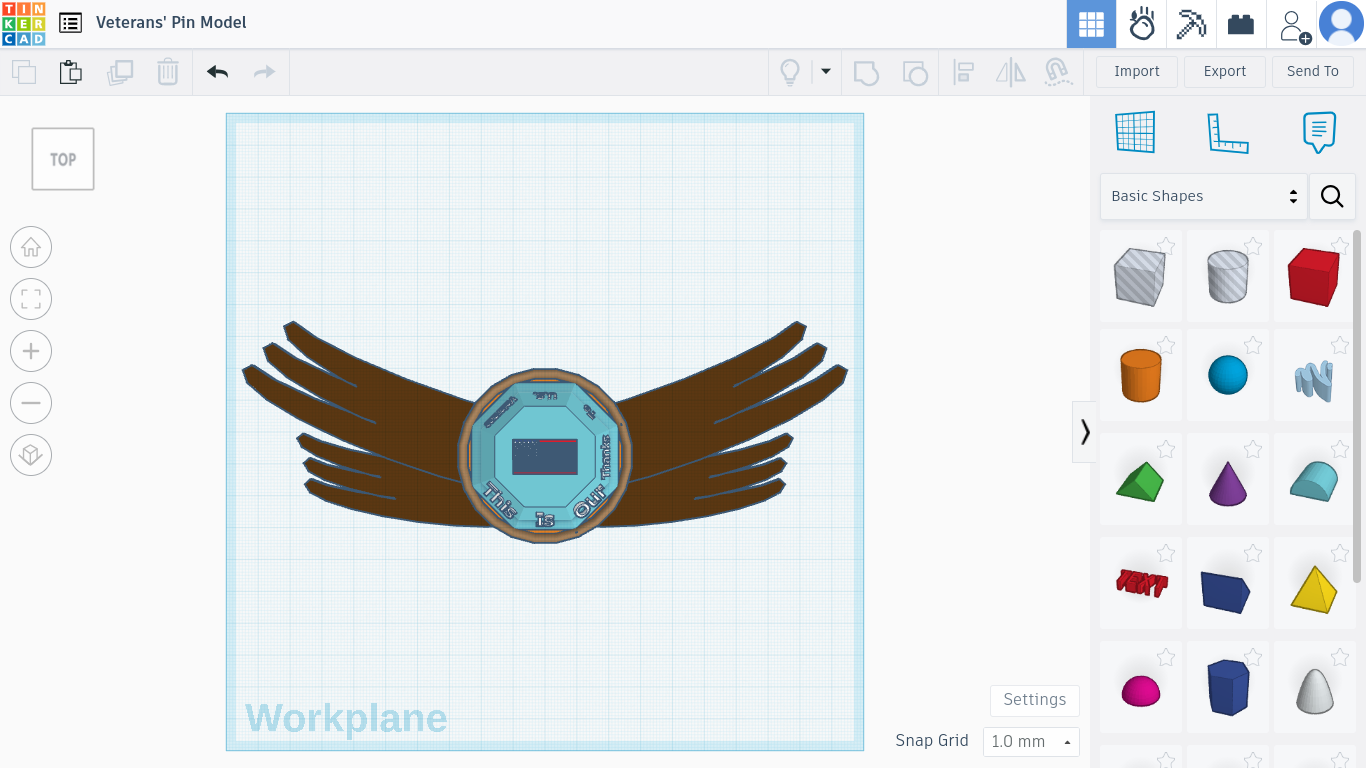Screen dimensions: 1366x768
Task: Click the shapes search magnifier
Action: 1332,196
